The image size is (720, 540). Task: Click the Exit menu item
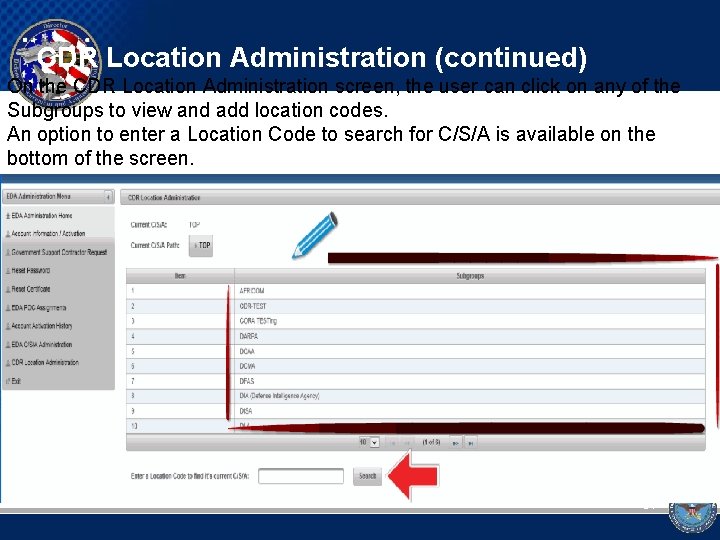[x=16, y=381]
